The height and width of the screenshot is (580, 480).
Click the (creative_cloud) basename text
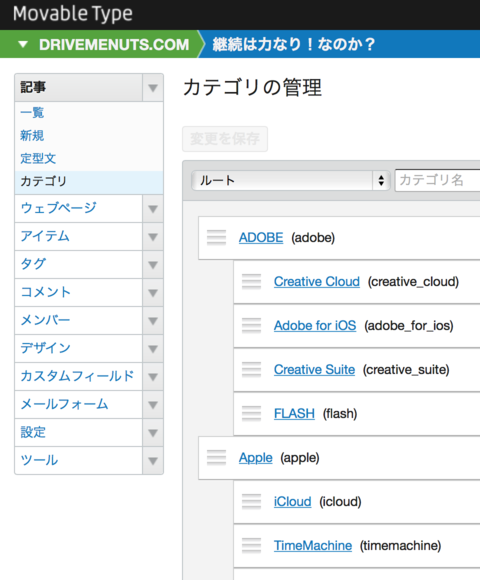[413, 282]
